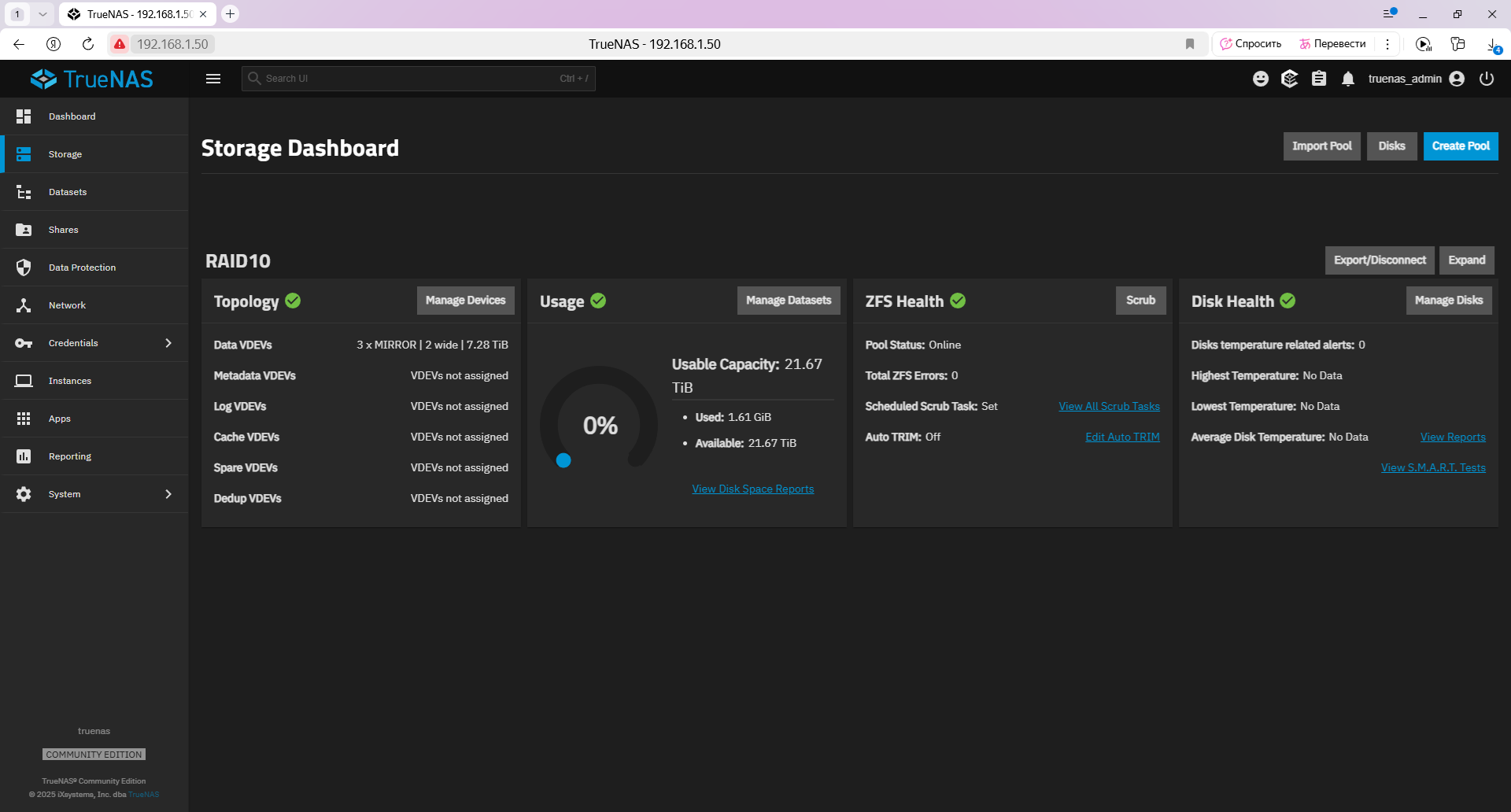This screenshot has height=812, width=1511.
Task: Click the truenas_admin username
Action: [x=1405, y=79]
